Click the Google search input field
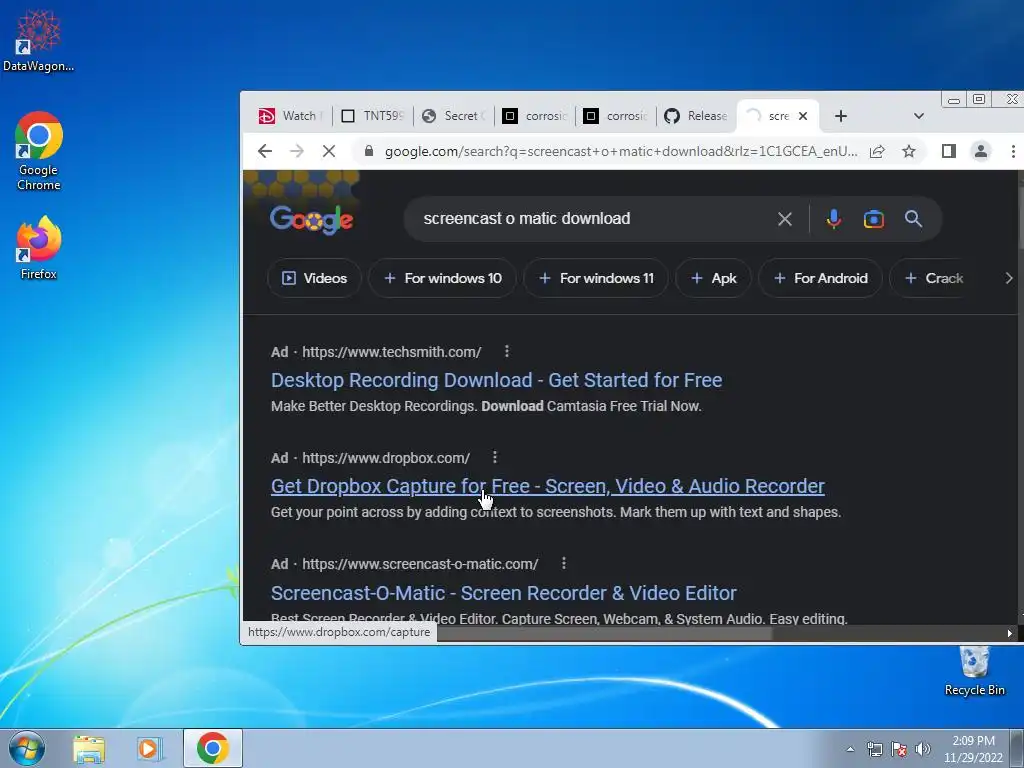1024x768 pixels. point(591,219)
